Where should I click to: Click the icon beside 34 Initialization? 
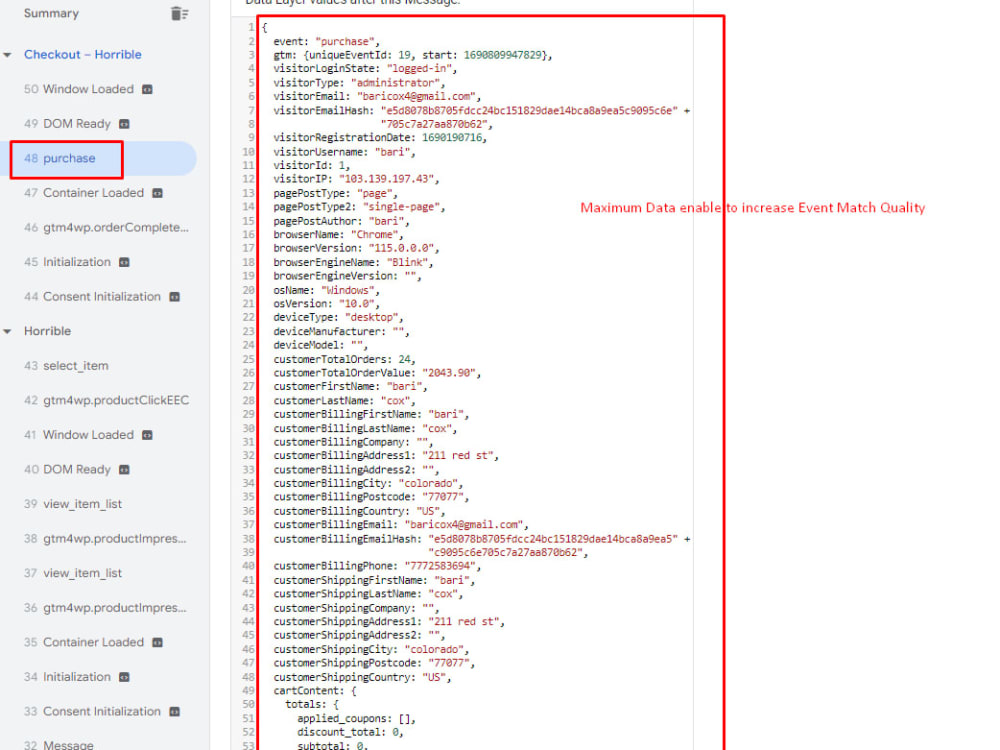coord(123,676)
